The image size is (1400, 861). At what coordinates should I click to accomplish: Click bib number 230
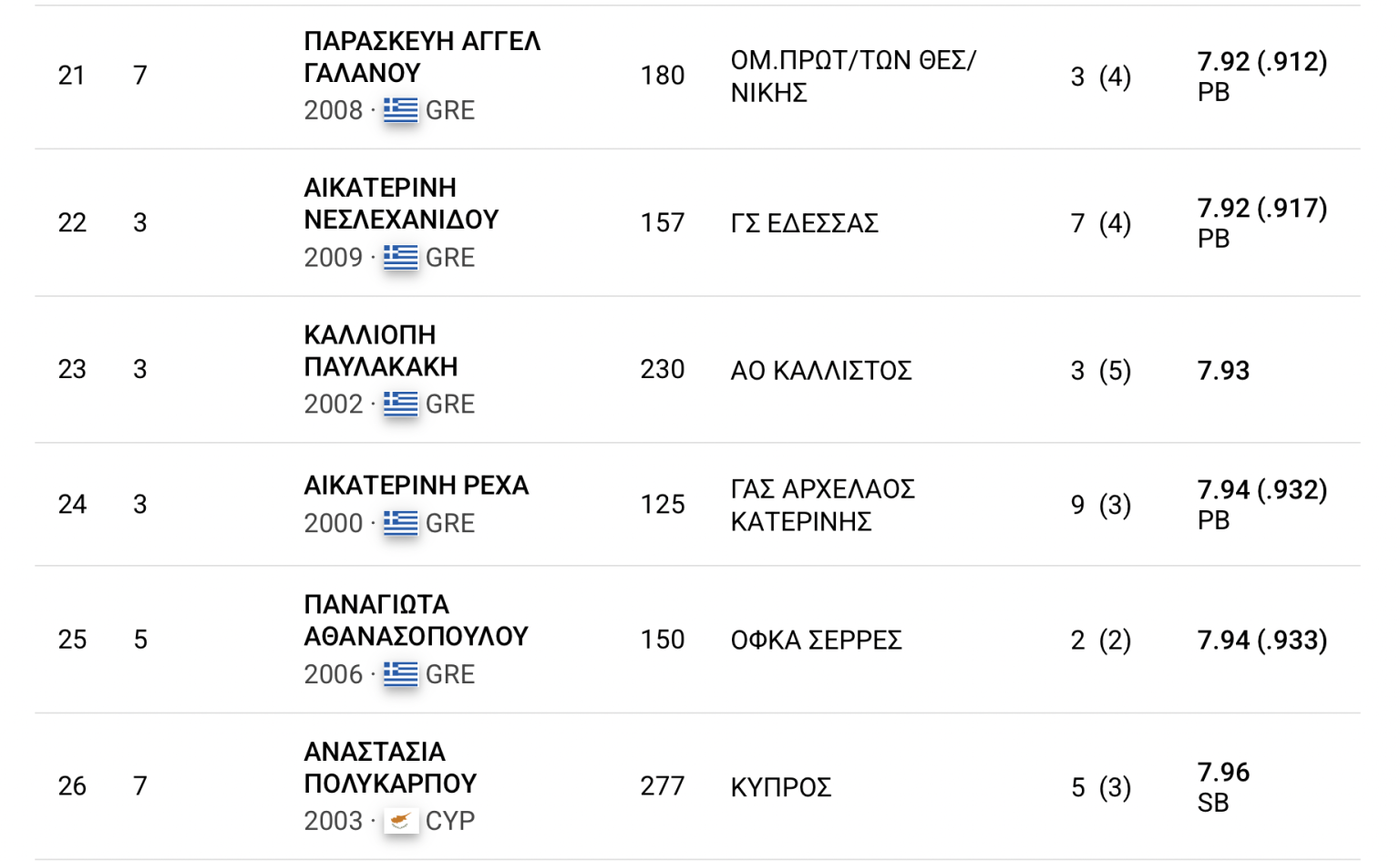point(662,370)
